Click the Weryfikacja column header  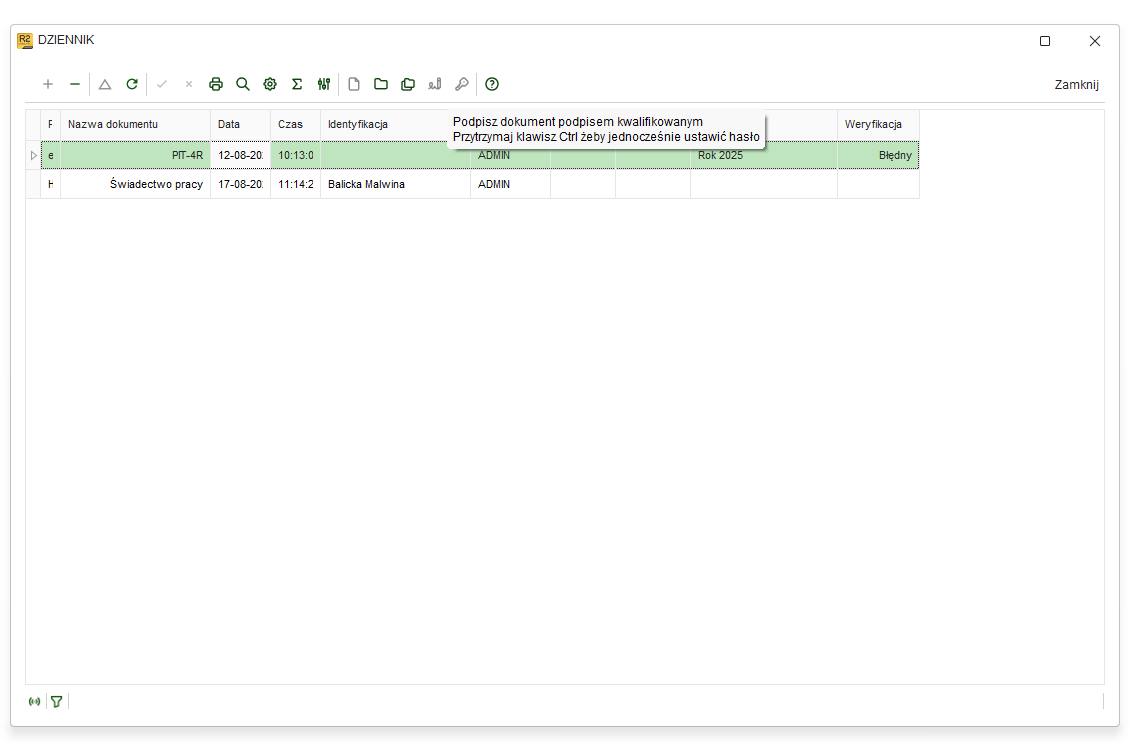[878, 125]
